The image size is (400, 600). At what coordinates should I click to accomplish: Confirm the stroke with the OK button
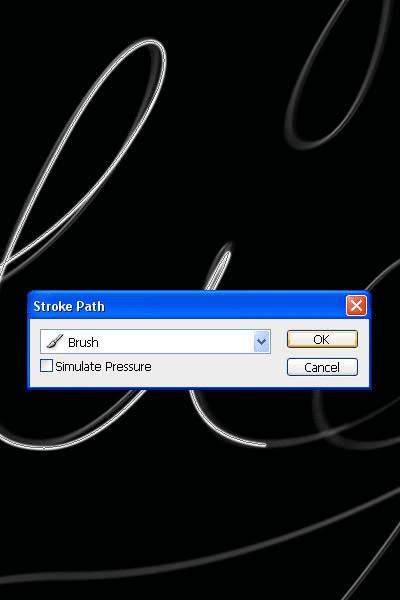coord(322,339)
